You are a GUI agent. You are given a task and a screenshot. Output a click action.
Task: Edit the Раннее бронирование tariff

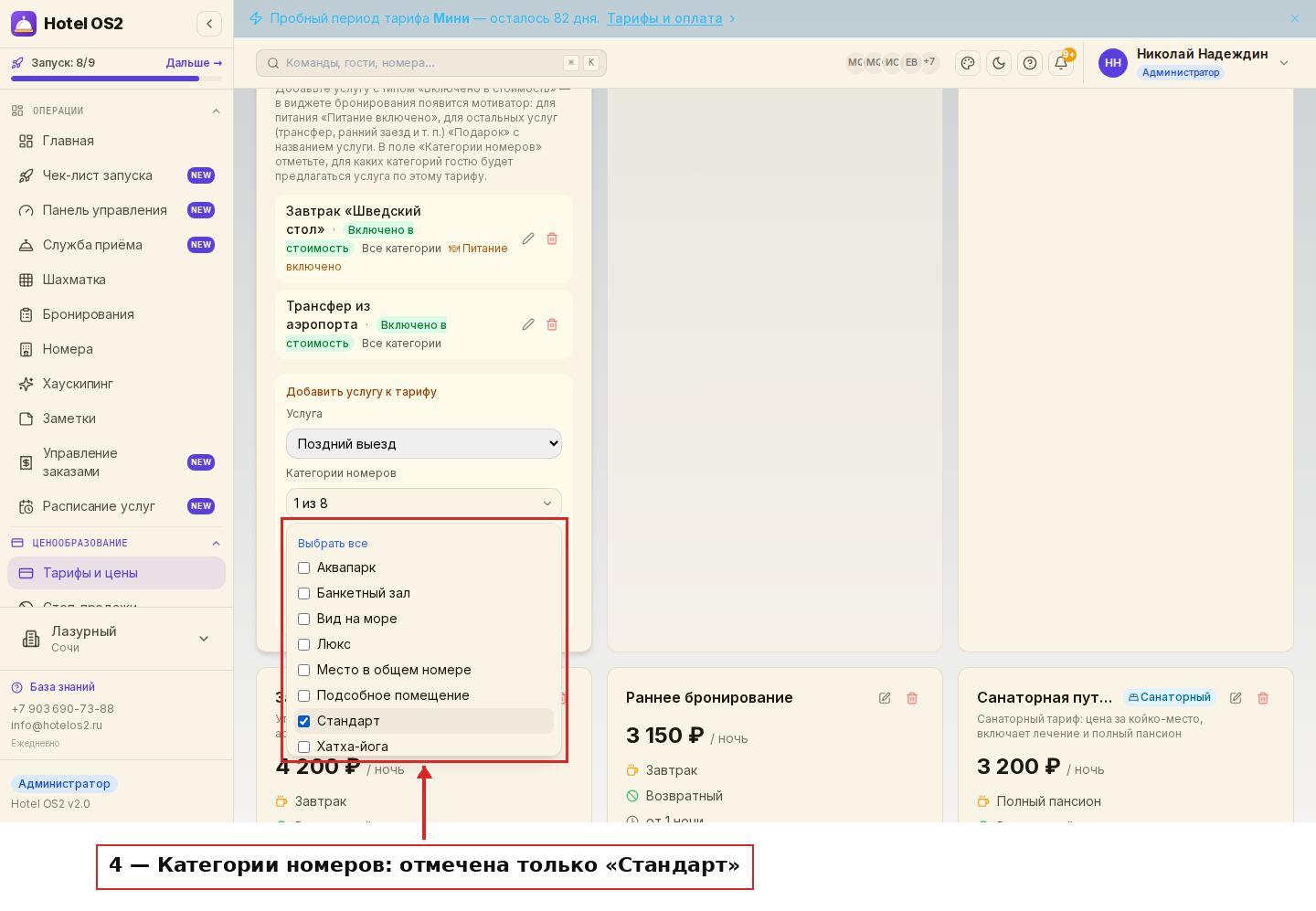pos(885,698)
